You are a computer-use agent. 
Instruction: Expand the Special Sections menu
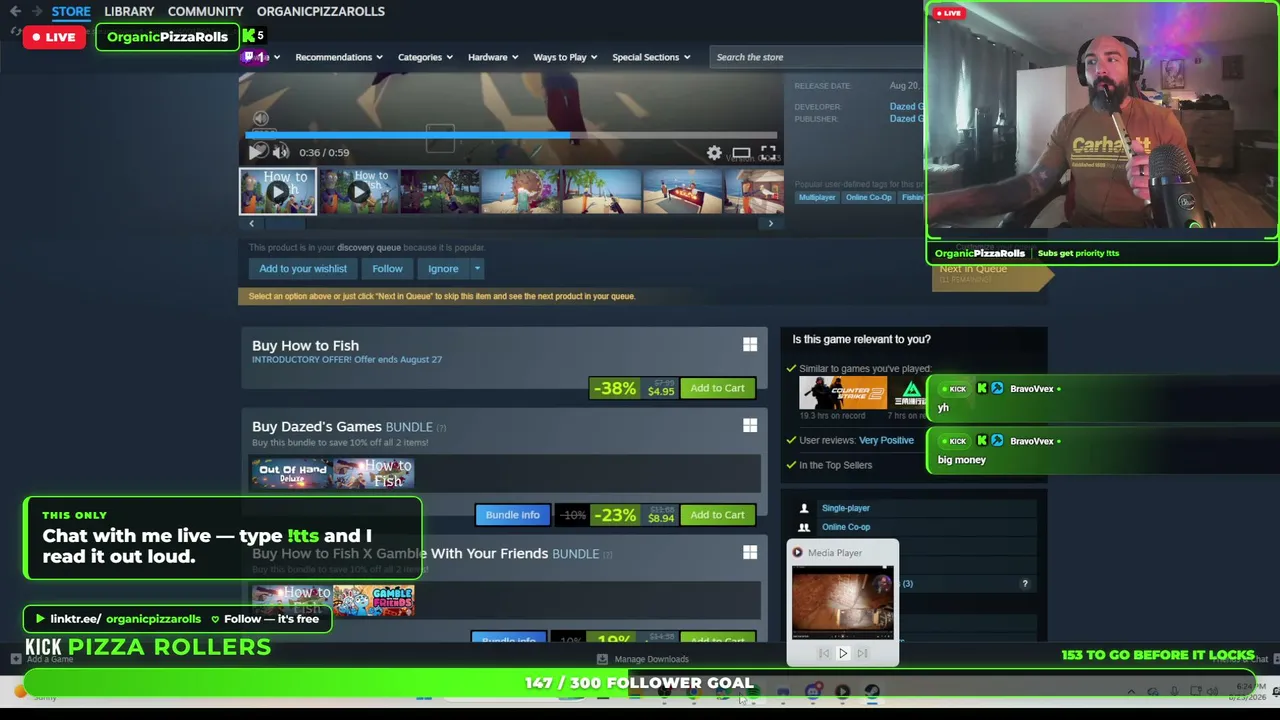[x=651, y=57]
